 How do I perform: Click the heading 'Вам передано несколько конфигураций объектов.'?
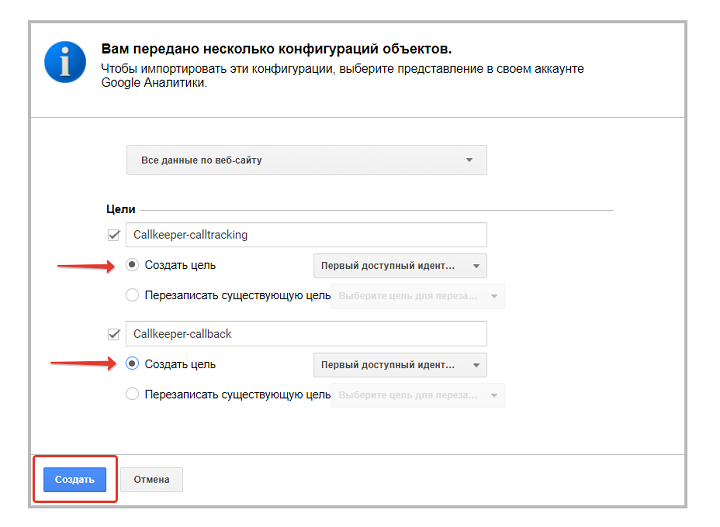276,49
